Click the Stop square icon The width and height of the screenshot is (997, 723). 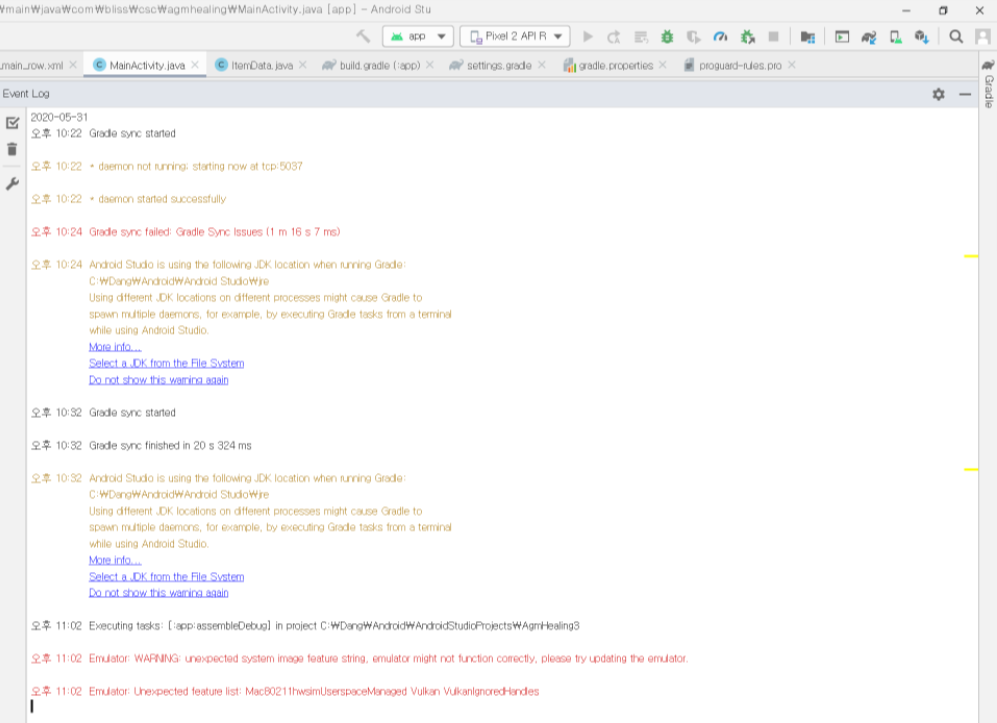774,37
